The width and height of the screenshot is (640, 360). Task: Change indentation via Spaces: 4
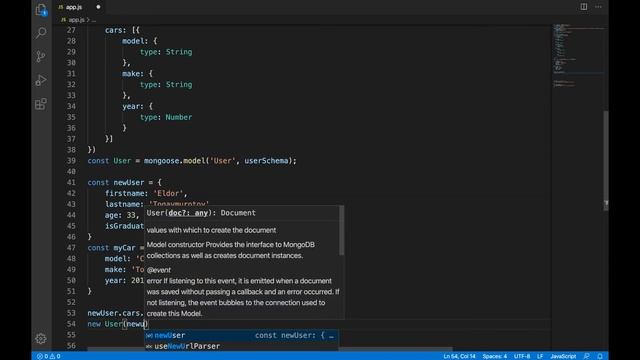point(495,356)
